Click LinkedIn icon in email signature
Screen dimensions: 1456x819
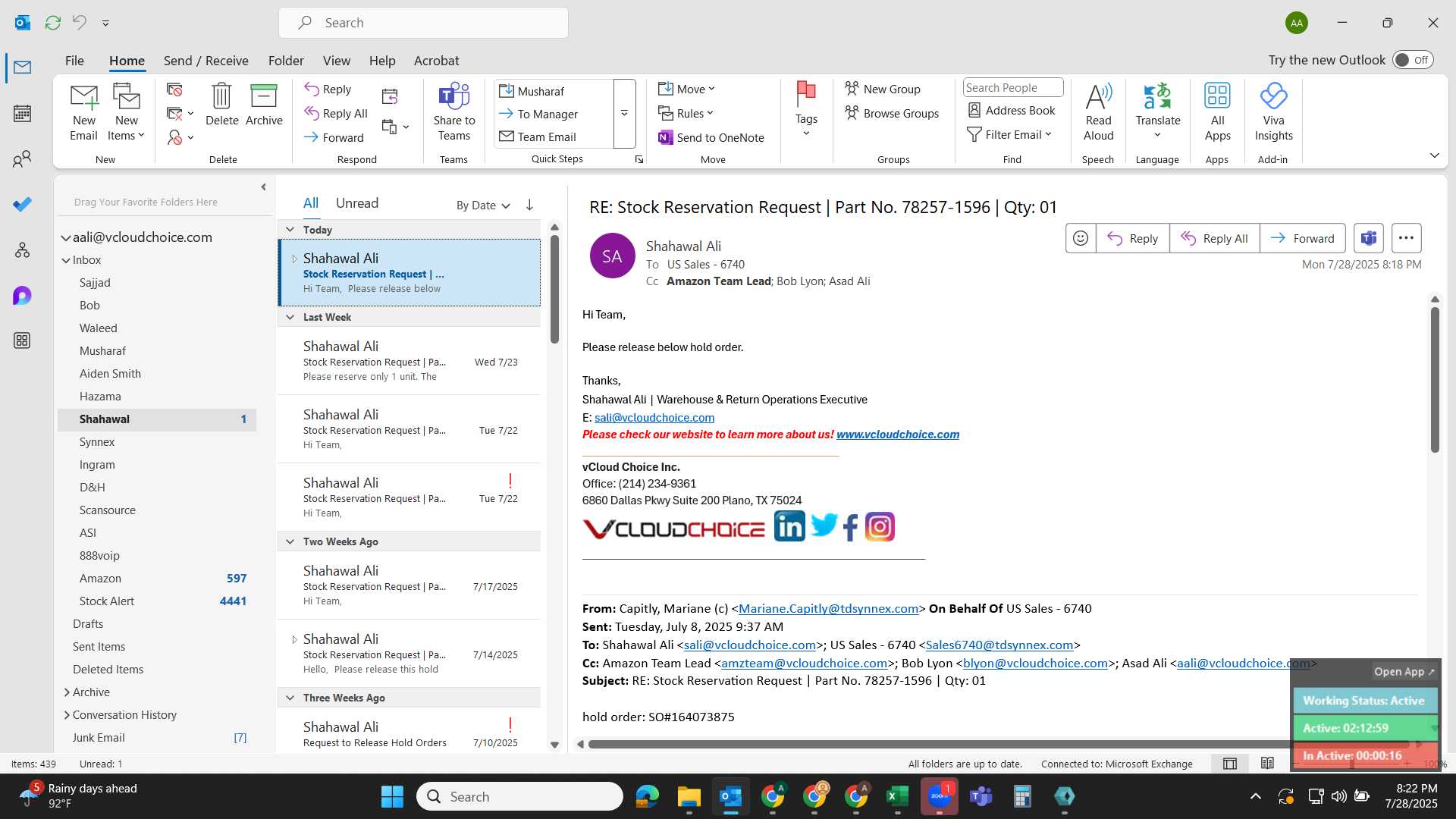coord(789,526)
